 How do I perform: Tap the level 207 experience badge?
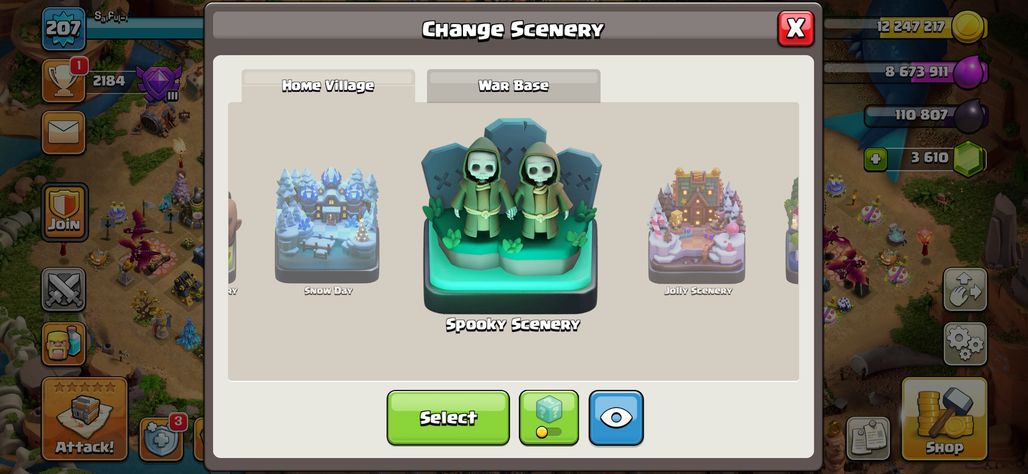coord(64,28)
